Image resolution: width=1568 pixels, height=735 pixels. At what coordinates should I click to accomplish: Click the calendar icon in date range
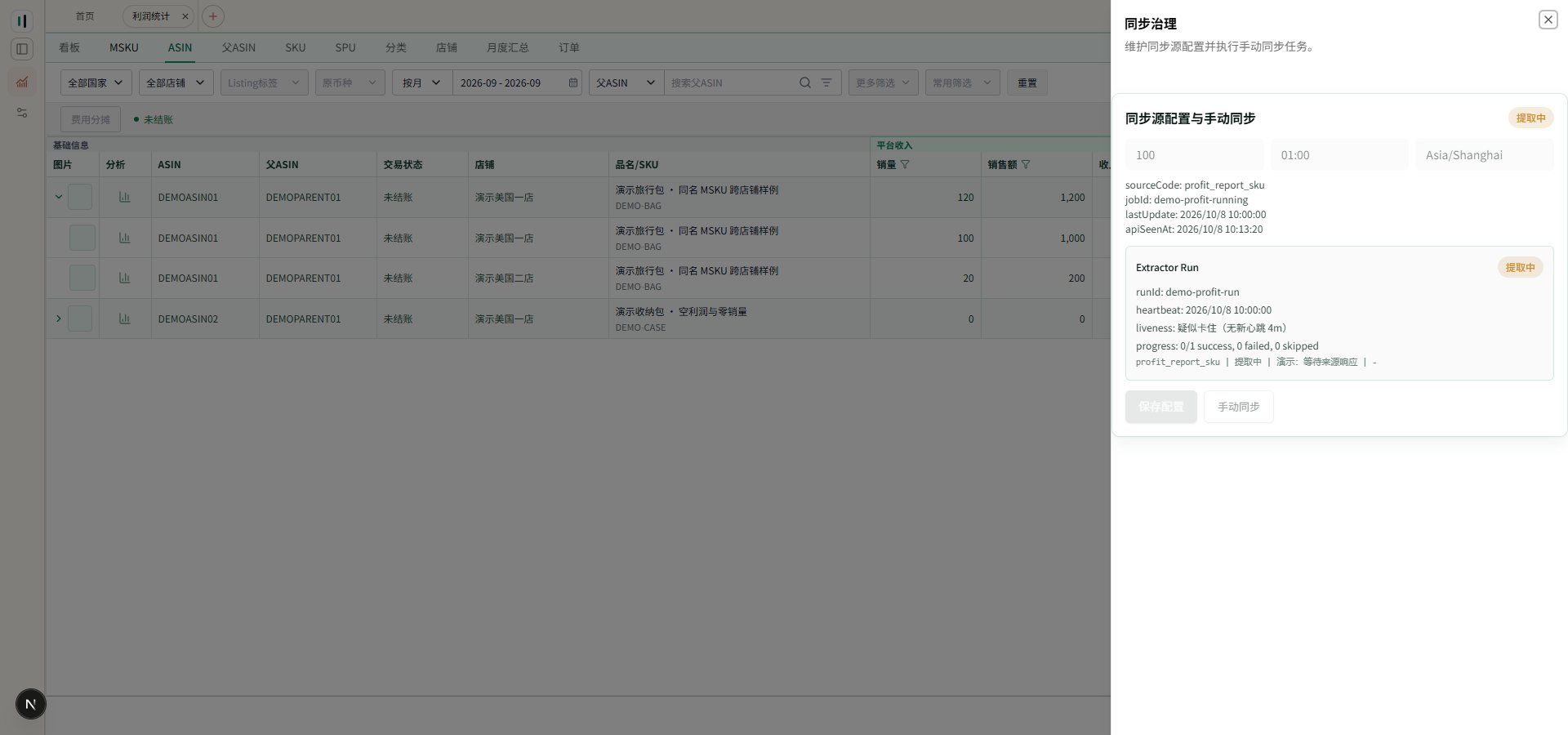pos(573,82)
